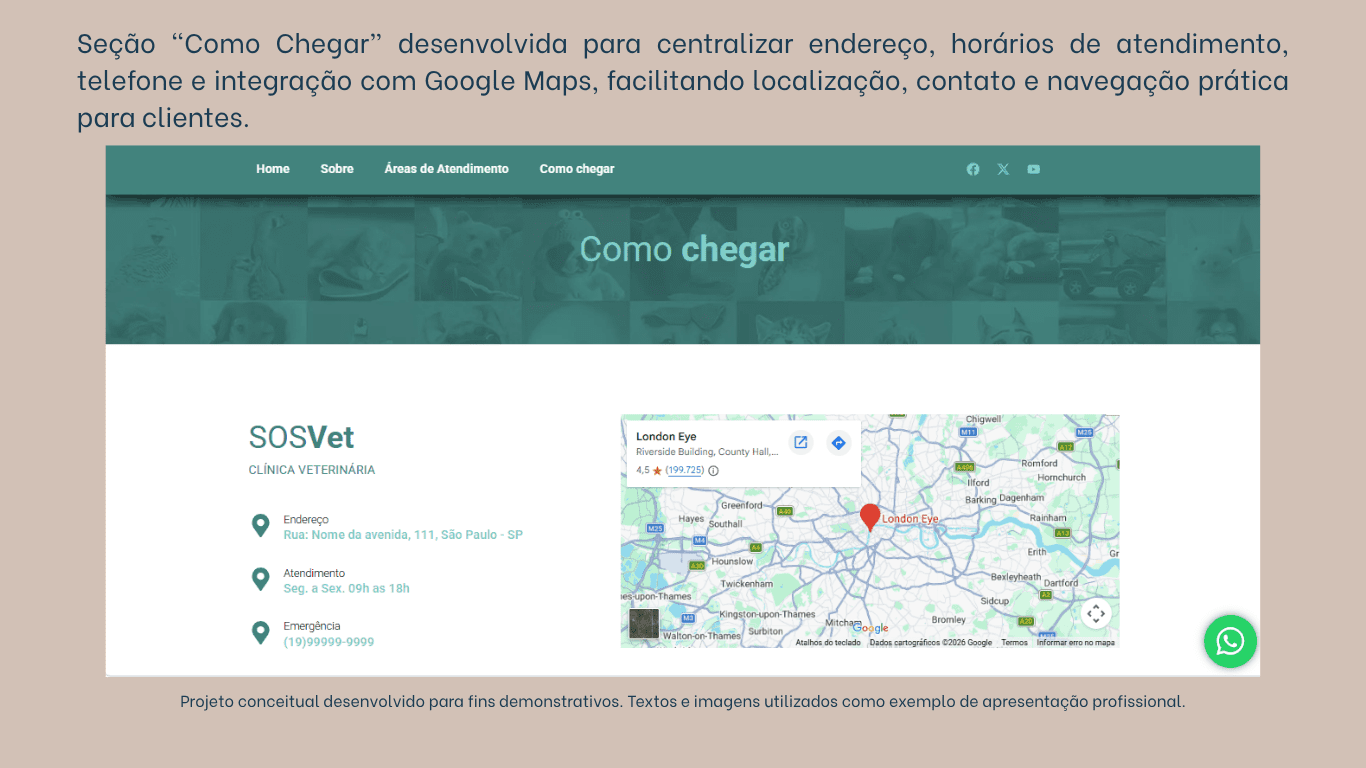Open the X (Twitter) social icon

[x=1003, y=169]
